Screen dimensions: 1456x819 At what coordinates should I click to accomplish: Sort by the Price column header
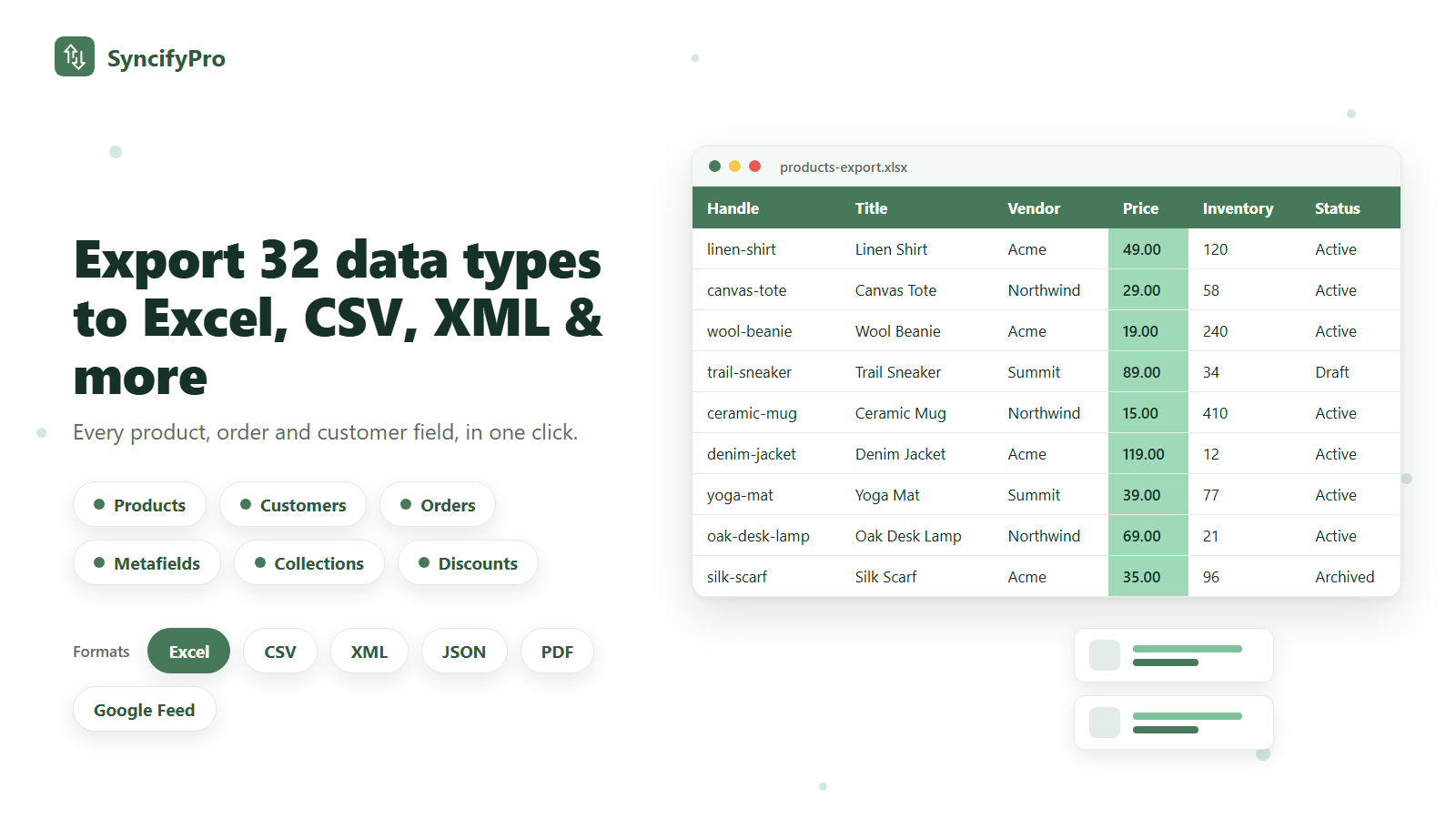tap(1140, 208)
